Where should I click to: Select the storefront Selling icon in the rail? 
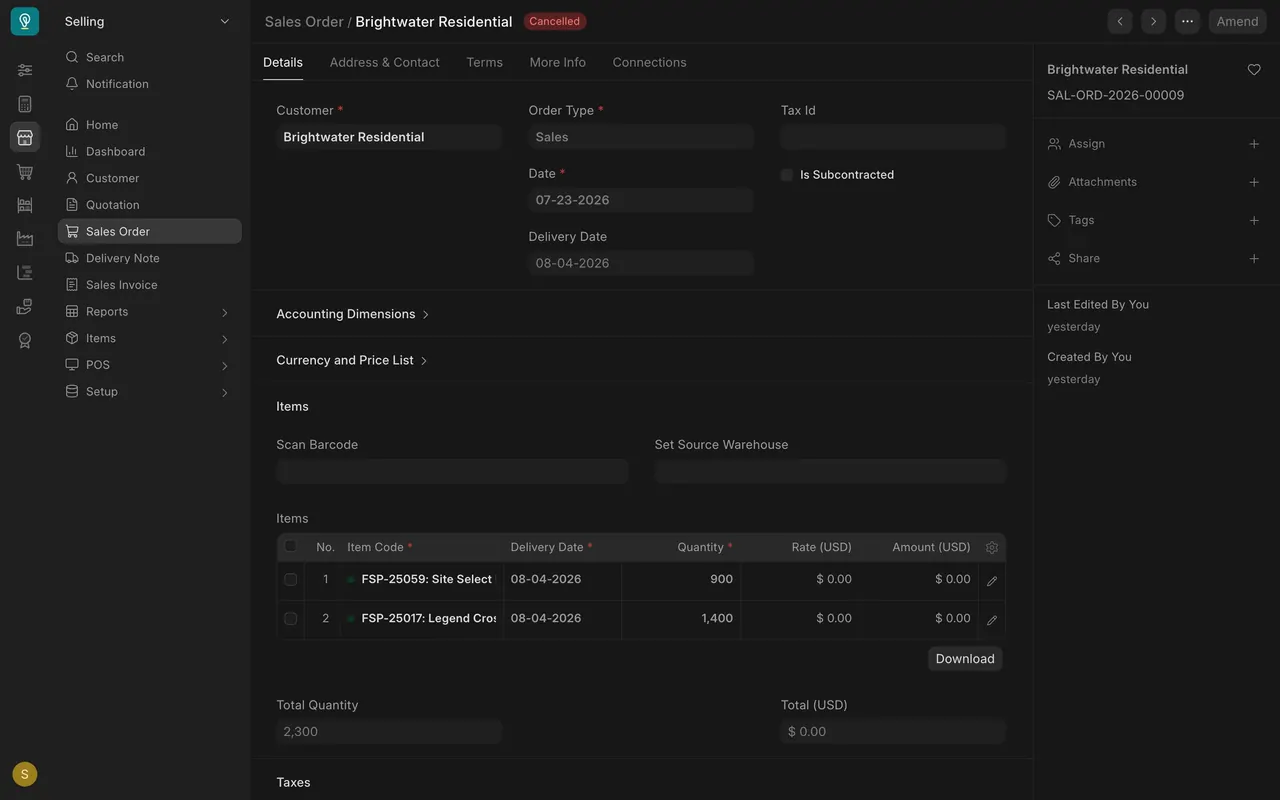pos(25,138)
